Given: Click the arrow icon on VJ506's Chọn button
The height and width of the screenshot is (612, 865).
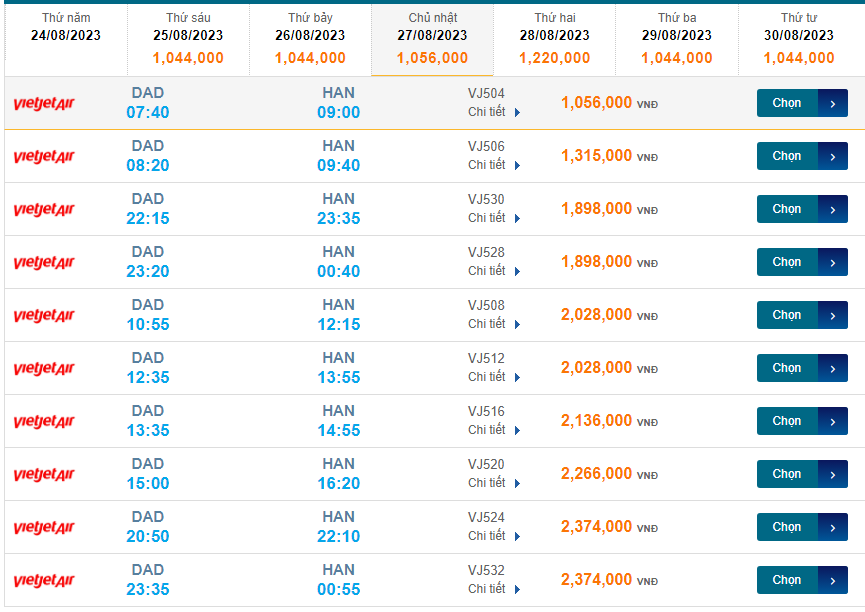Looking at the screenshot, I should tap(833, 156).
